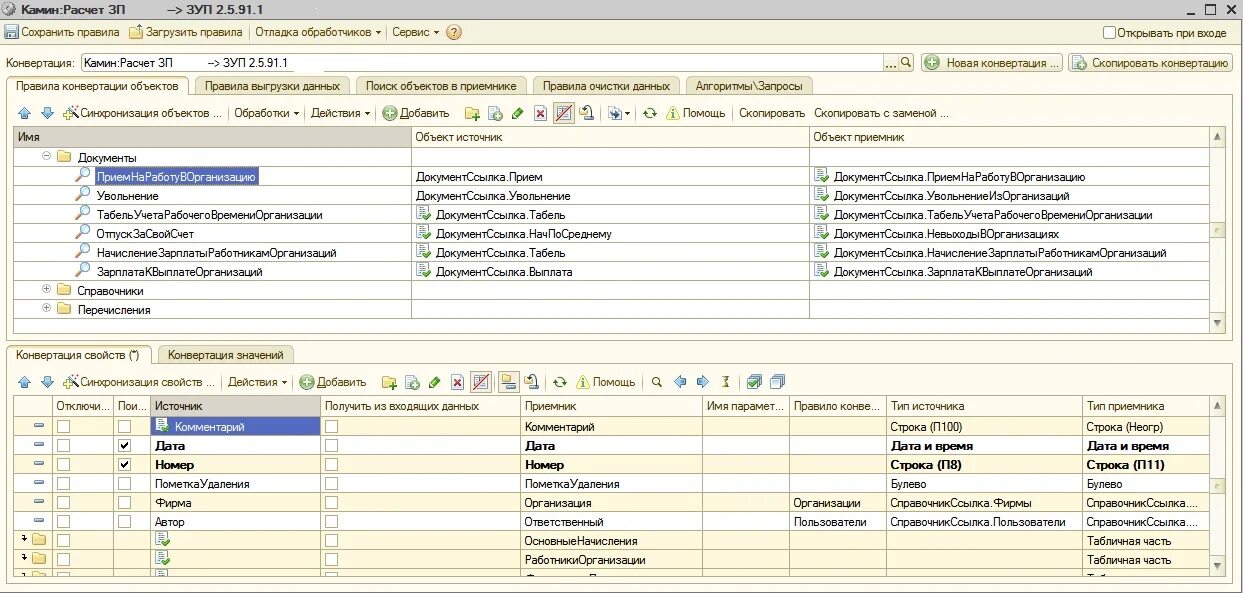Image resolution: width=1243 pixels, height=593 pixels.
Task: Collapse the Документы tree group
Action: tap(47, 157)
